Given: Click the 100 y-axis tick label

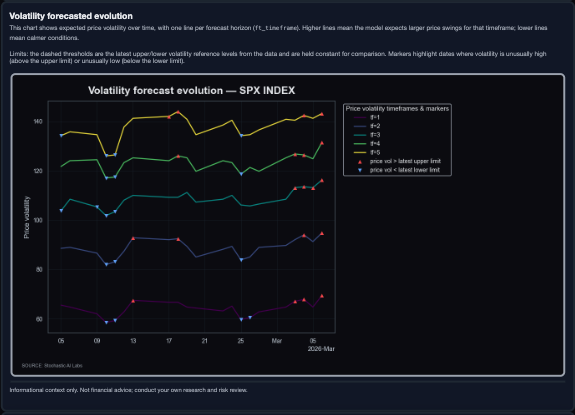Looking at the screenshot, I should point(38,220).
